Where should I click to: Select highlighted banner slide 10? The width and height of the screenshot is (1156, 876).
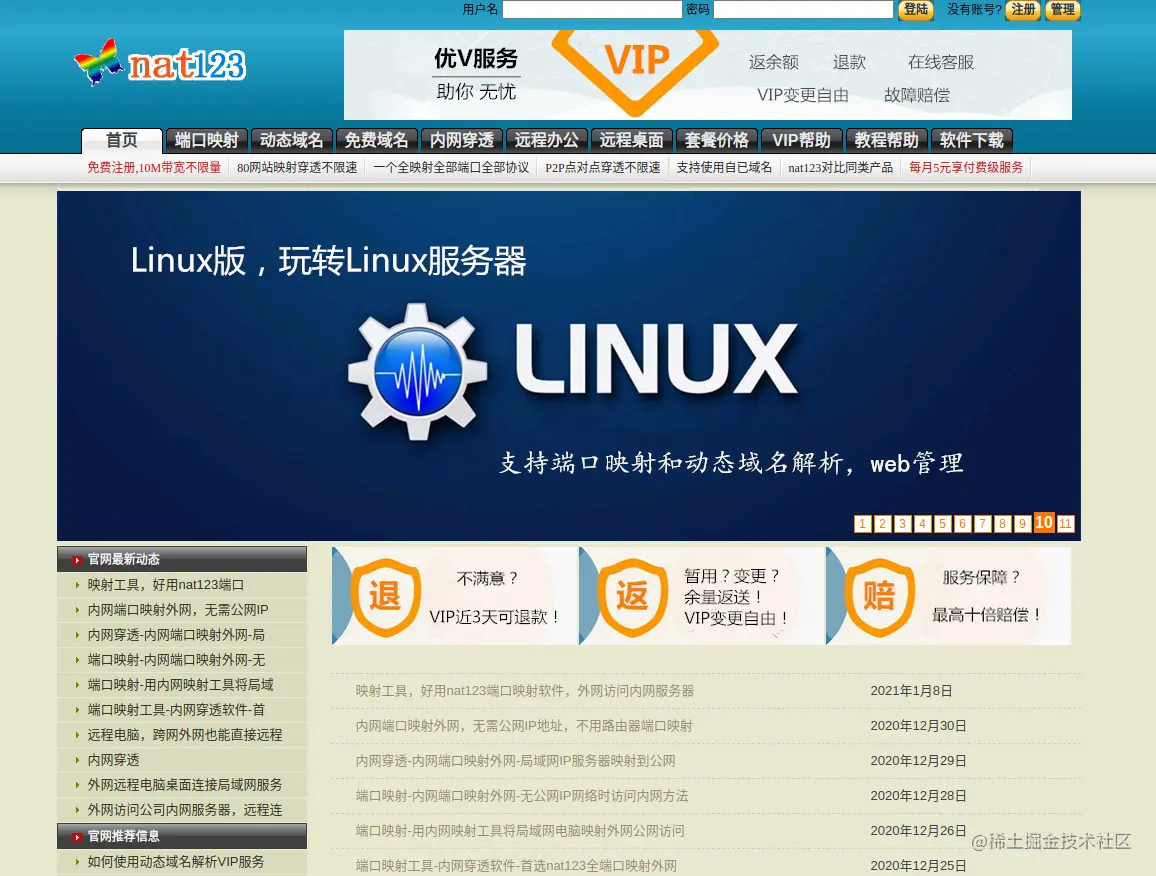(1044, 522)
